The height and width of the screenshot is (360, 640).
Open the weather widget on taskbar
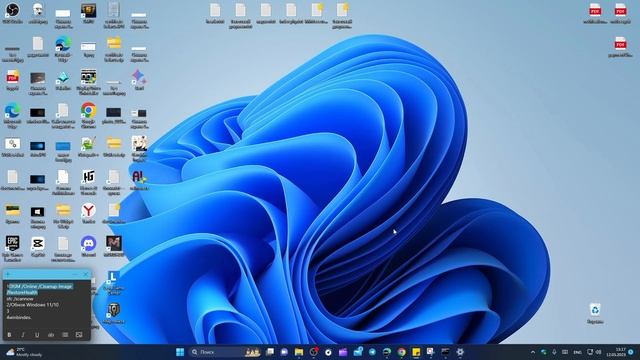[24, 352]
